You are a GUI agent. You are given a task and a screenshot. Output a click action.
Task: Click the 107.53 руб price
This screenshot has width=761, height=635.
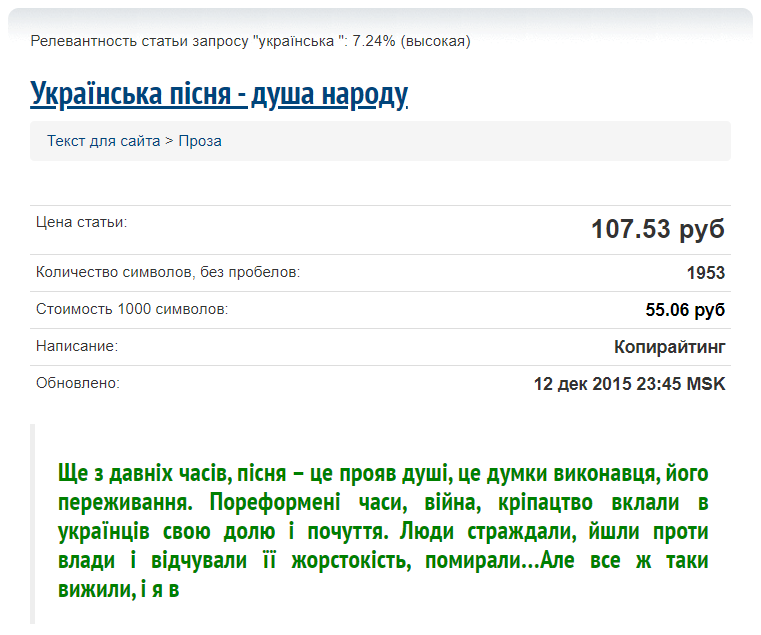point(657,229)
